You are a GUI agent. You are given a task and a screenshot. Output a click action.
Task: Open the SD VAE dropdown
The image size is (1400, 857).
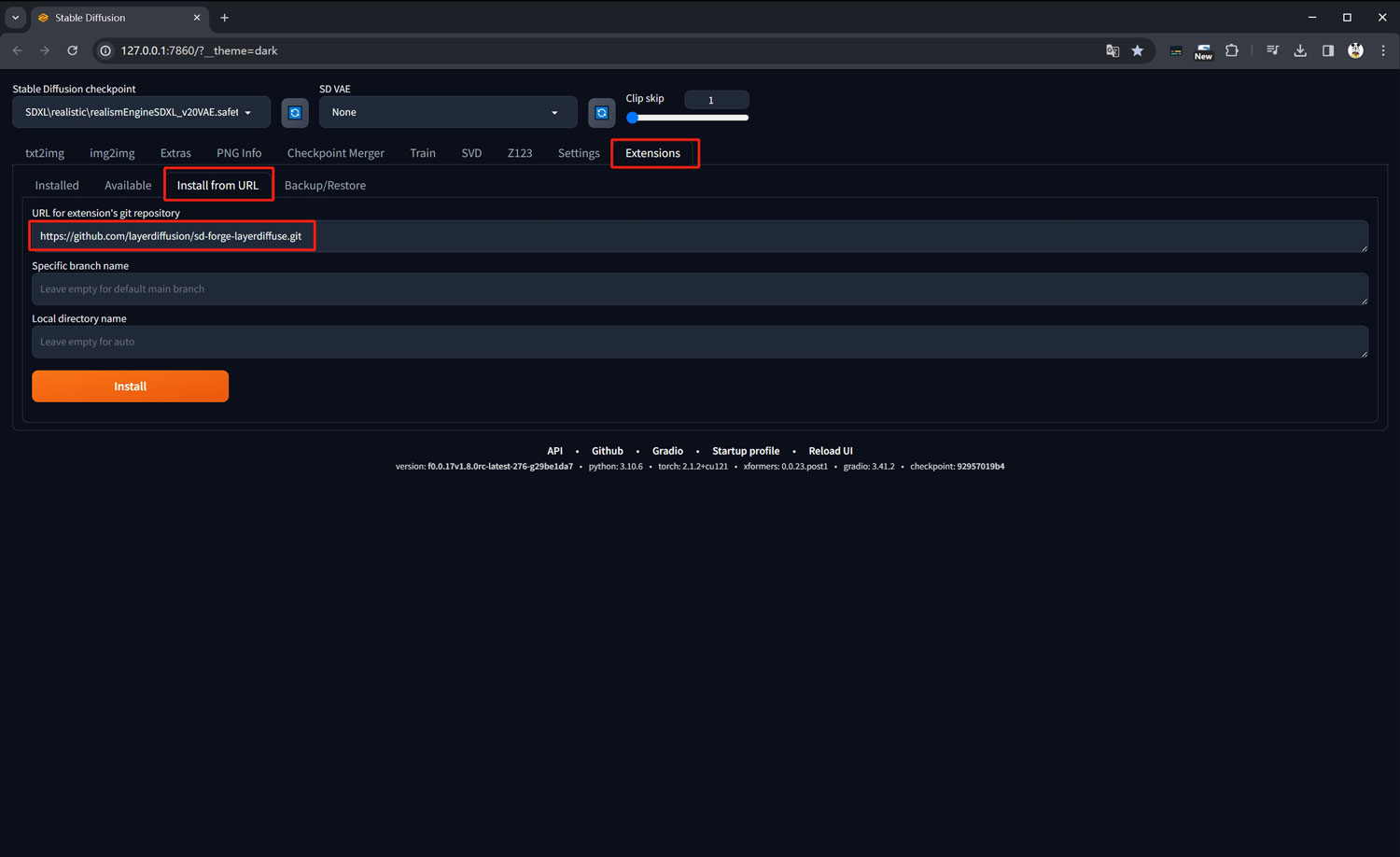click(x=447, y=112)
